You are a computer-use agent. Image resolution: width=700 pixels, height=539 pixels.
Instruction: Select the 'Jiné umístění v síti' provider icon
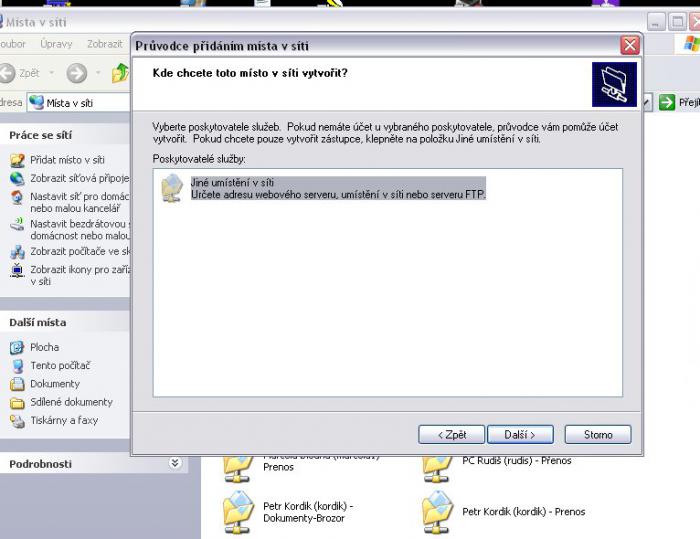(172, 188)
